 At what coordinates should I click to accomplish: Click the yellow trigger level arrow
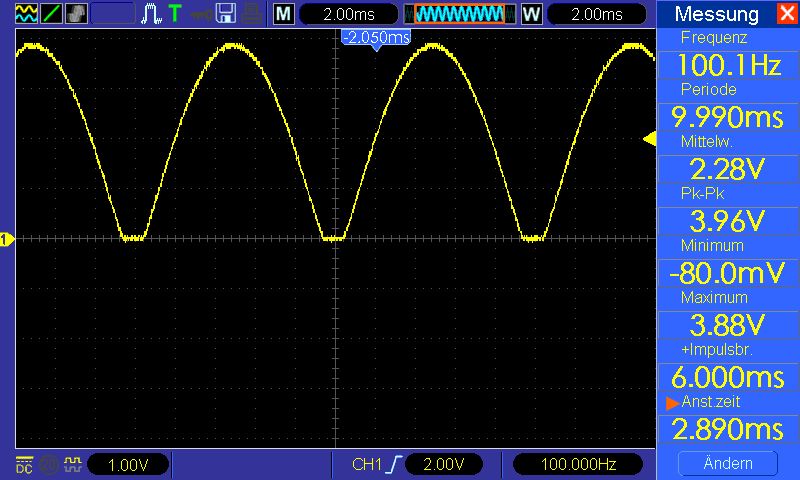649,138
